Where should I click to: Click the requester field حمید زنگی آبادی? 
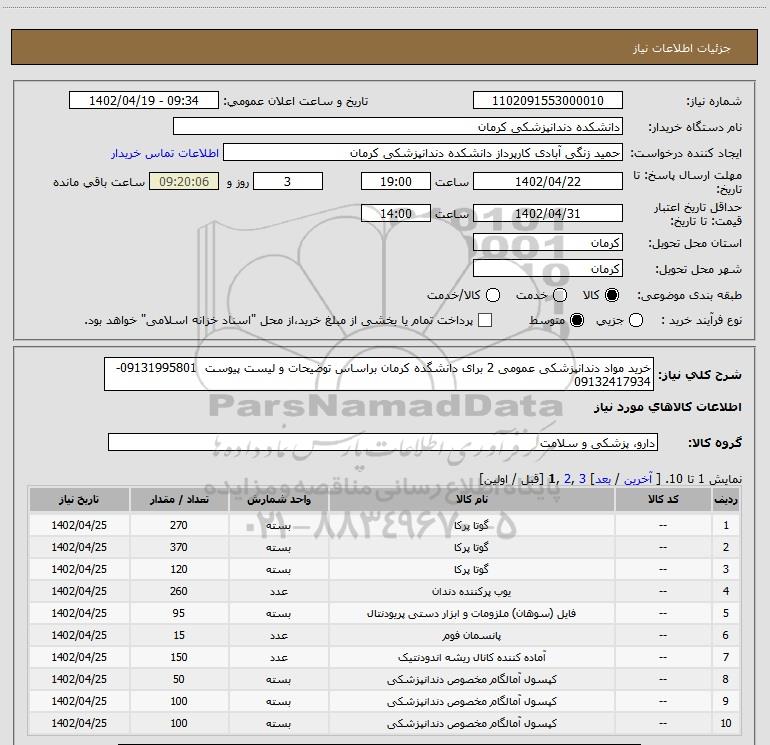(x=423, y=152)
